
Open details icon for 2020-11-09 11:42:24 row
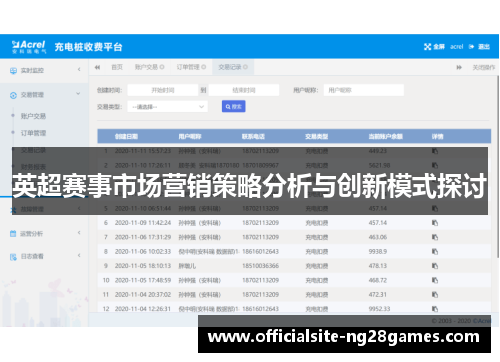[x=435, y=223]
